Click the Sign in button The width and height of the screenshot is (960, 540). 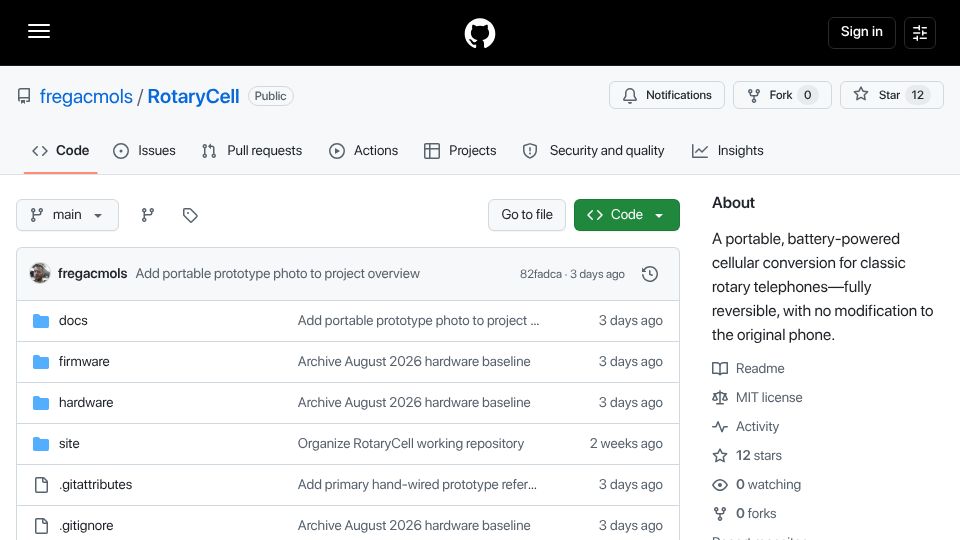pyautogui.click(x=861, y=32)
